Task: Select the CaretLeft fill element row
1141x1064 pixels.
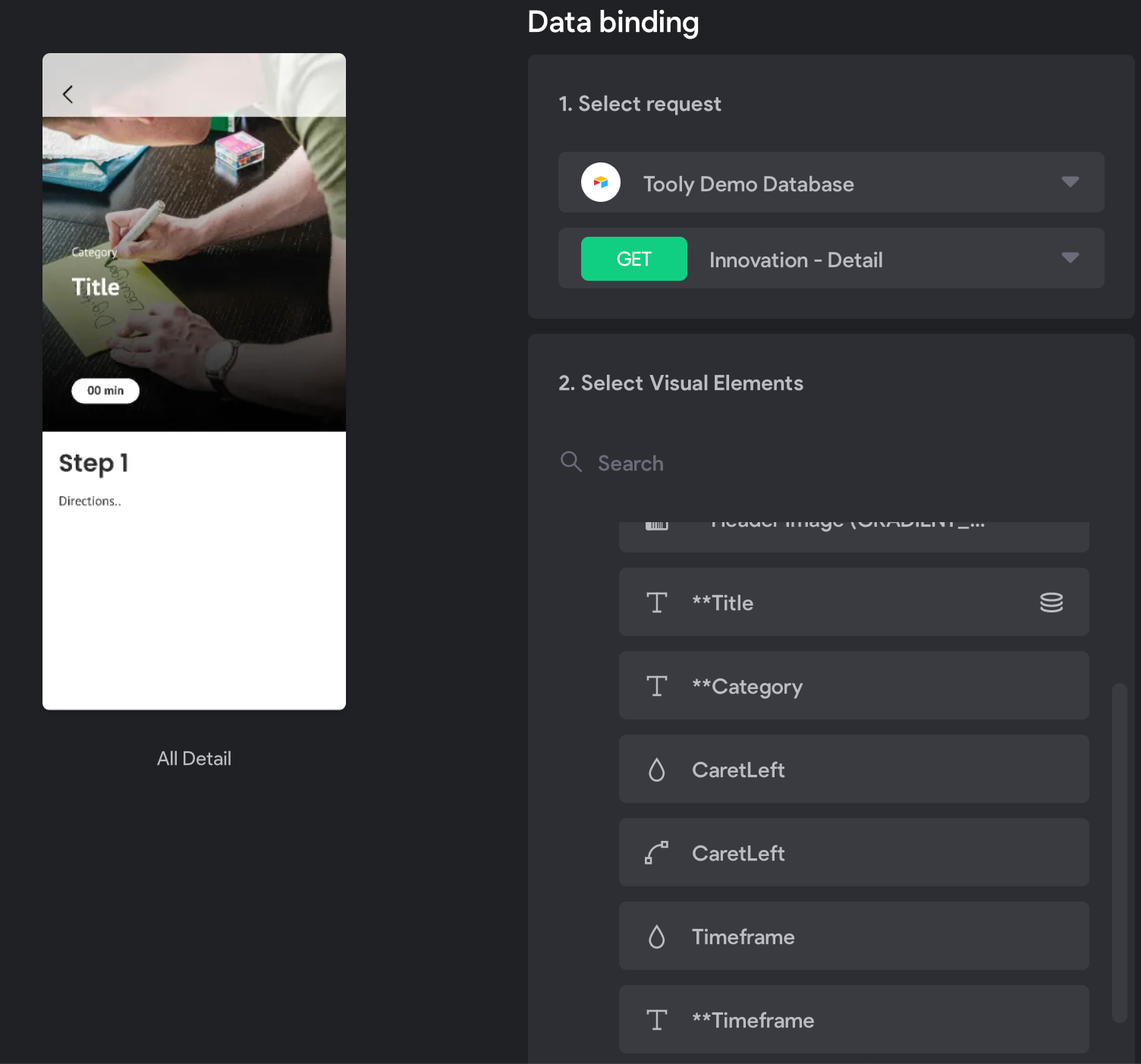Action: (x=854, y=769)
